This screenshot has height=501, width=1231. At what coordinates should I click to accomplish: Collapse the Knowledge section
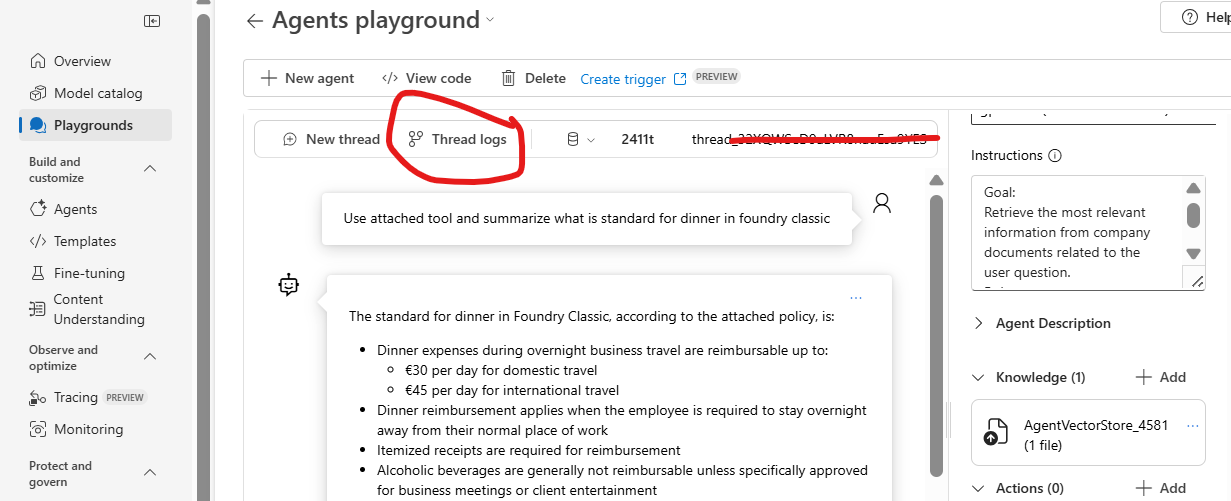pyautogui.click(x=978, y=377)
